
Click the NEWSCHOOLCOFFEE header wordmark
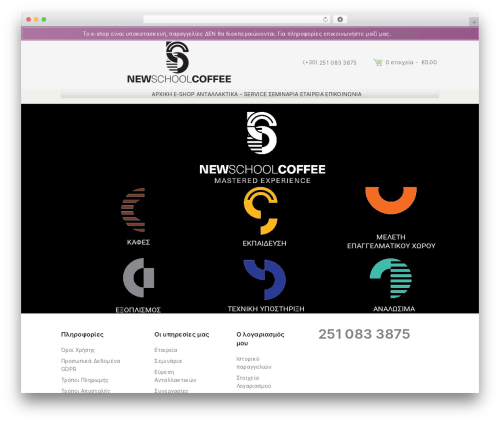179,79
